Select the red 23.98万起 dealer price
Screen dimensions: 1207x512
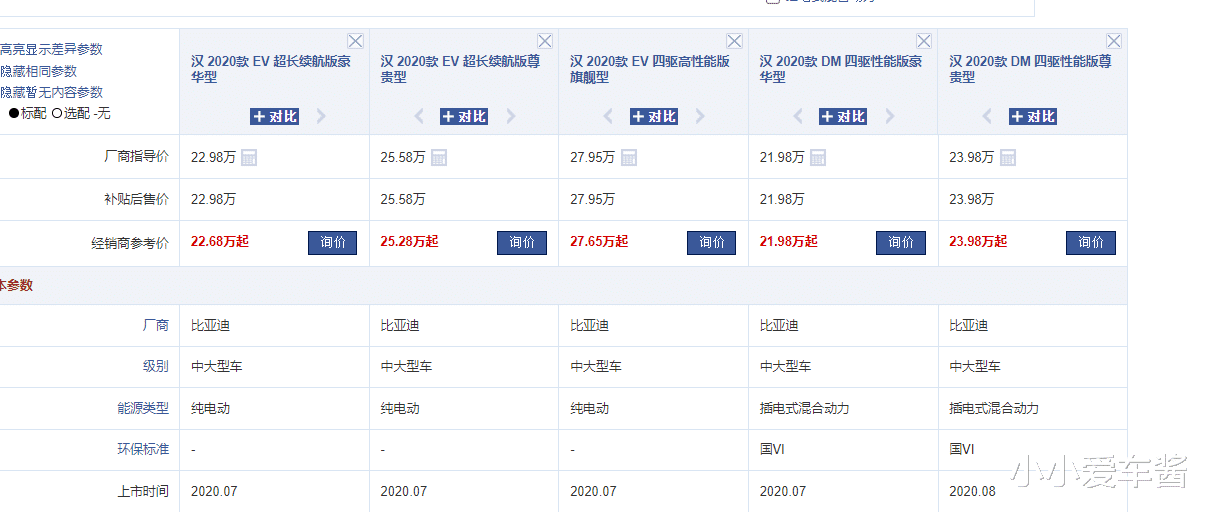click(x=978, y=241)
